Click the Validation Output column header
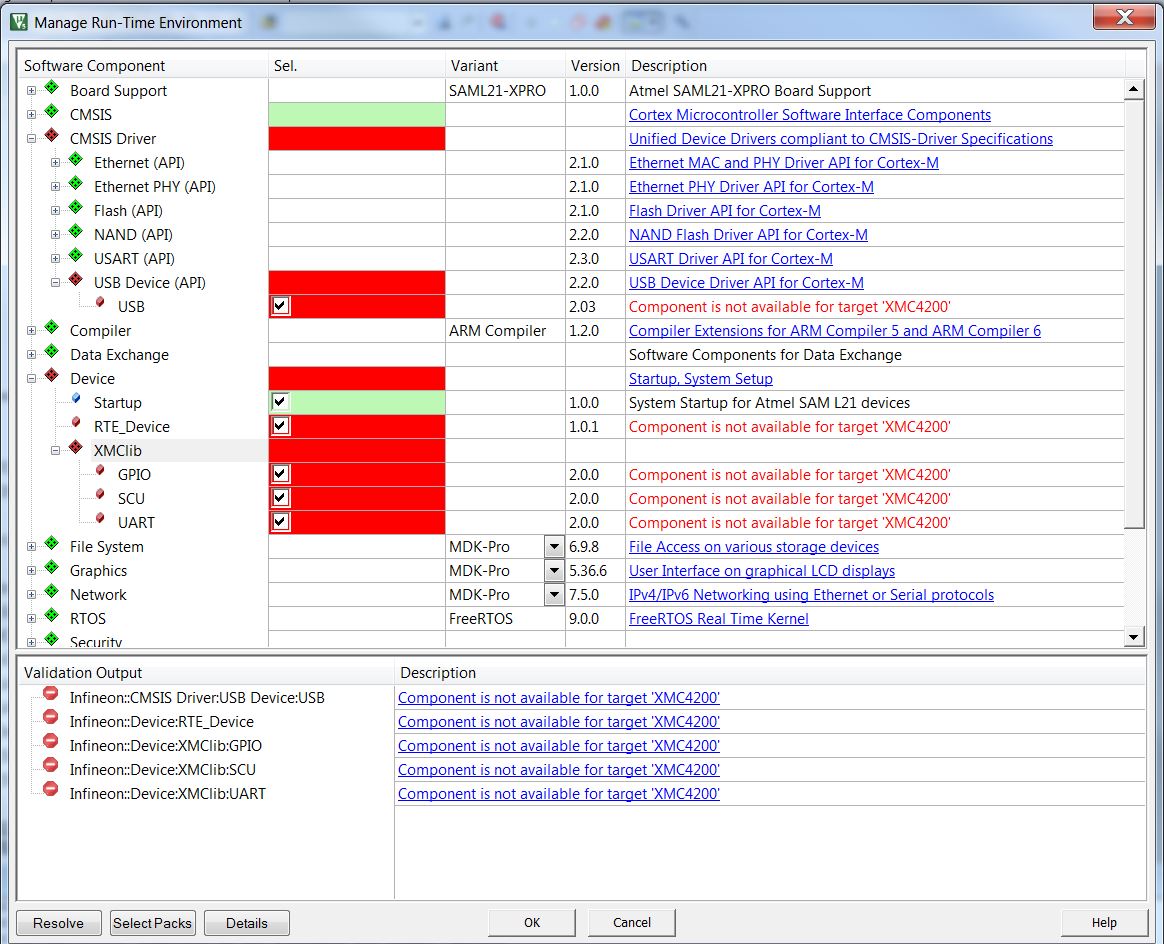This screenshot has height=944, width=1164. [x=83, y=673]
